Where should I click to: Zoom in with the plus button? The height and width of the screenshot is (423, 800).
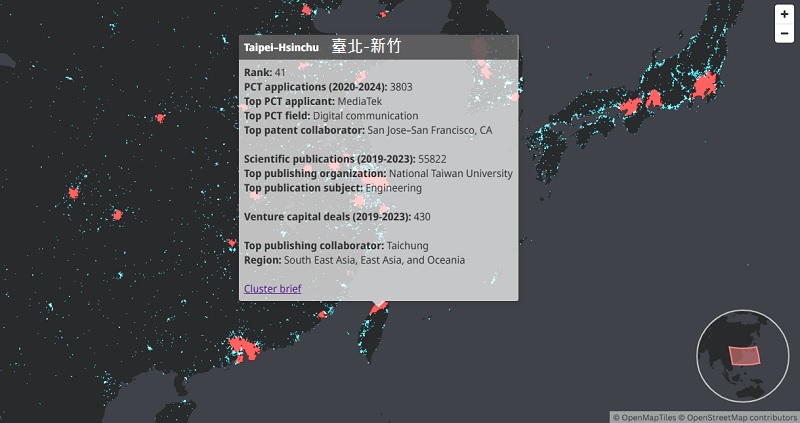[784, 15]
